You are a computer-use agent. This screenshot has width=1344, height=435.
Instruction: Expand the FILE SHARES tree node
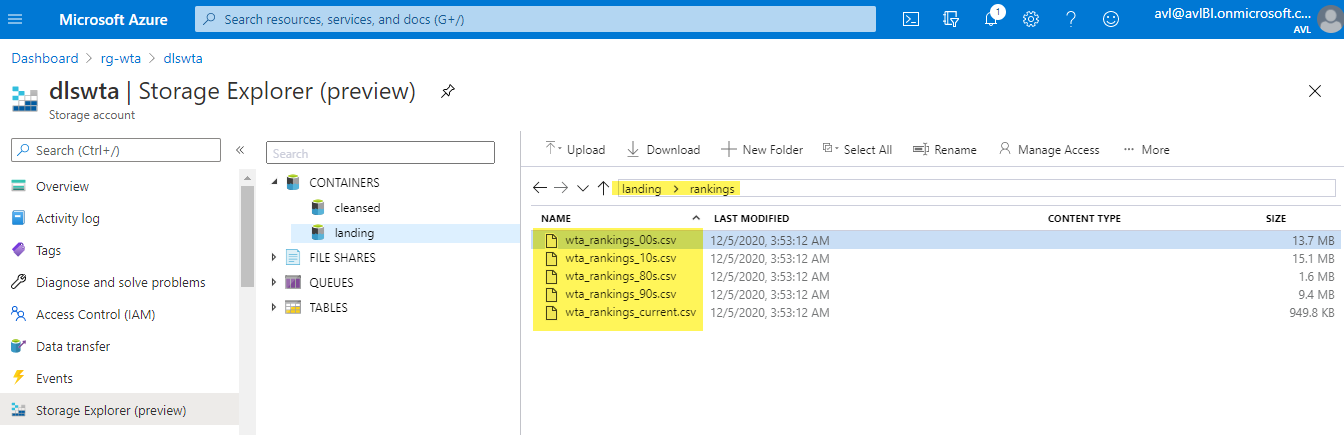[275, 258]
